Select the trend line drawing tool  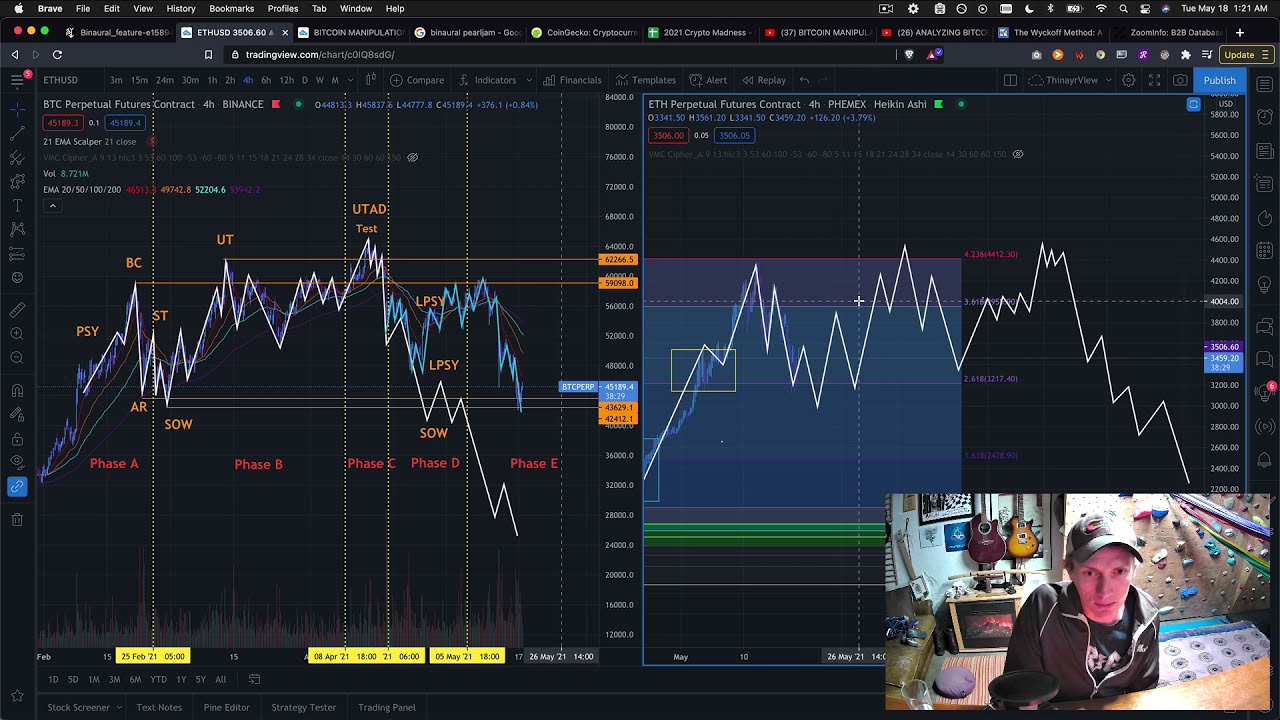click(x=17, y=133)
